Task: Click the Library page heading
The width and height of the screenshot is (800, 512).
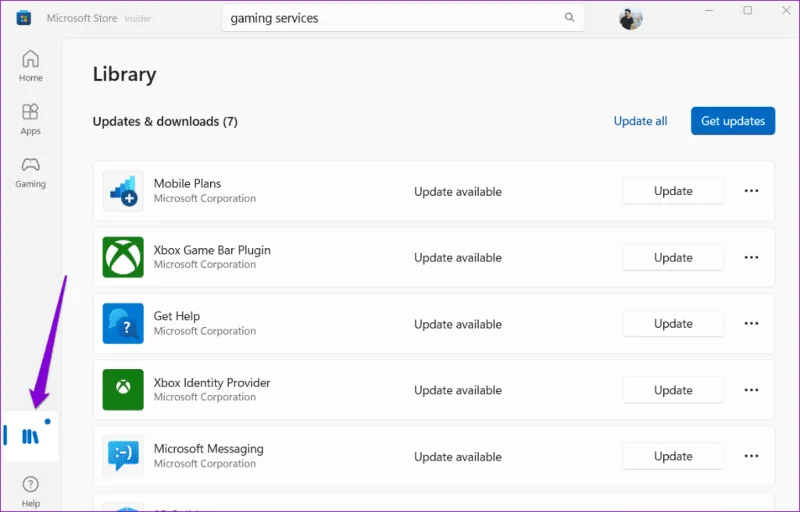Action: click(124, 74)
